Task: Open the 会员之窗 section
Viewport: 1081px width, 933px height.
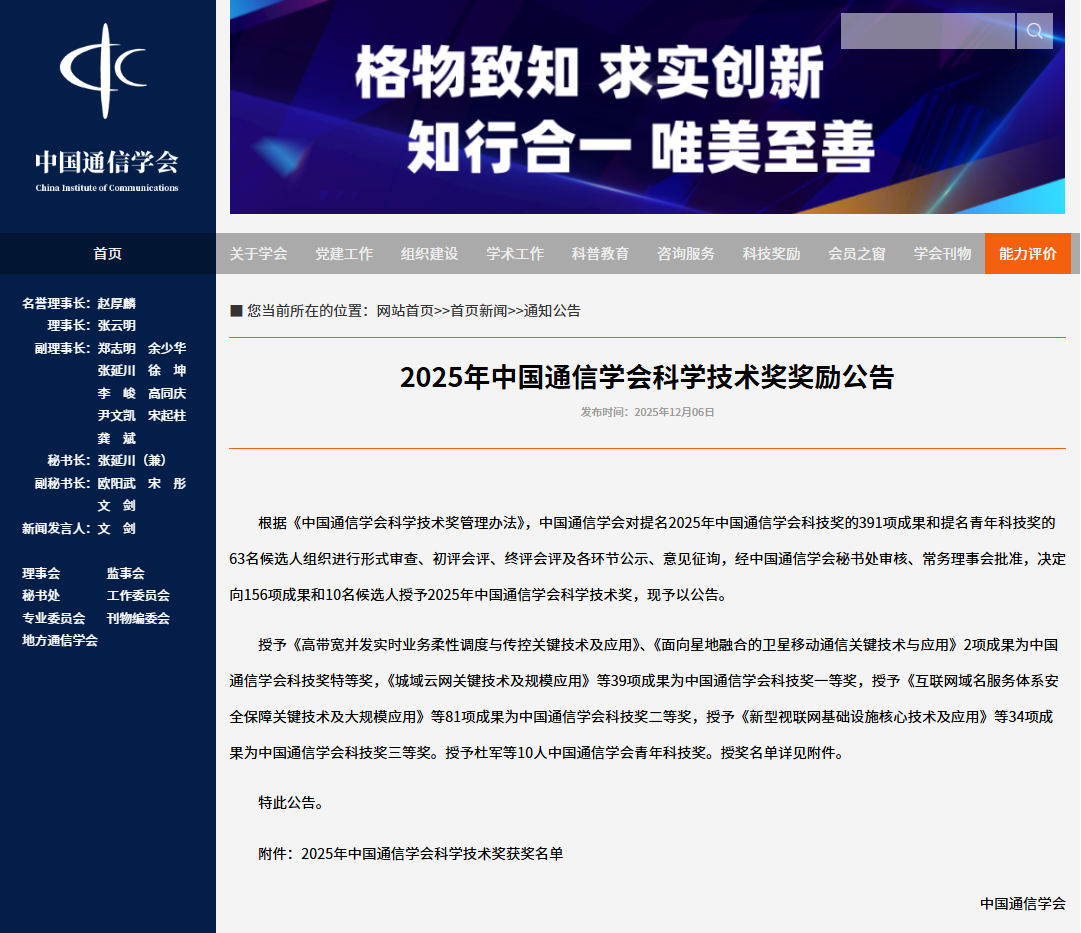Action: [x=857, y=254]
